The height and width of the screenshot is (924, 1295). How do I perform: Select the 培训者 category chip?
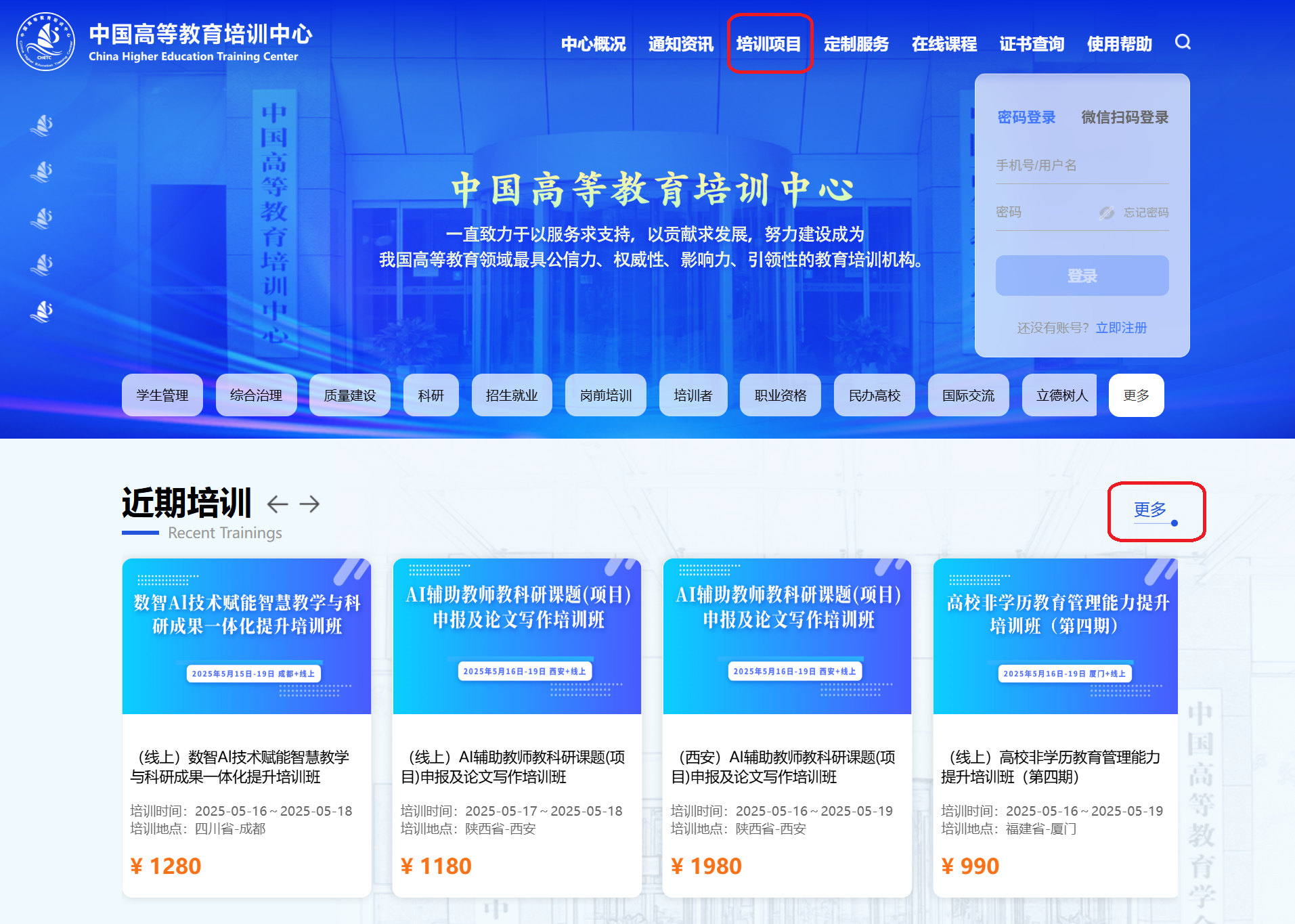[x=693, y=395]
